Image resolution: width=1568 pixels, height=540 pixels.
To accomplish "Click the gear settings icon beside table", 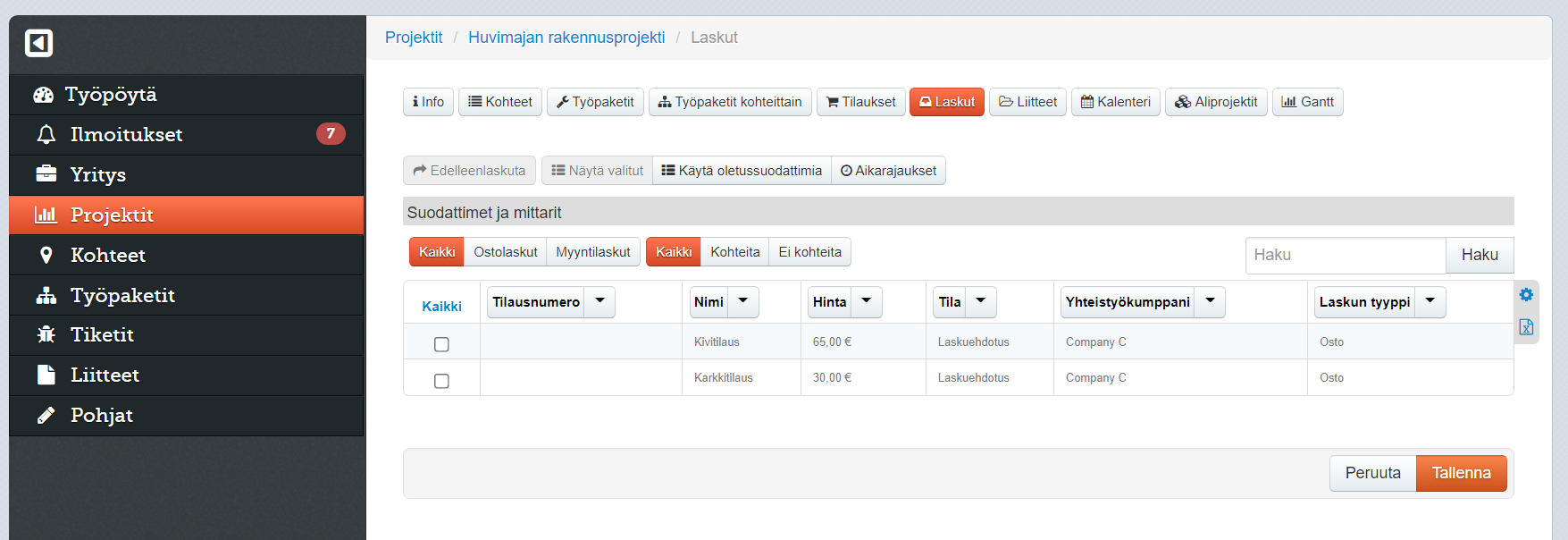I will click(1526, 295).
